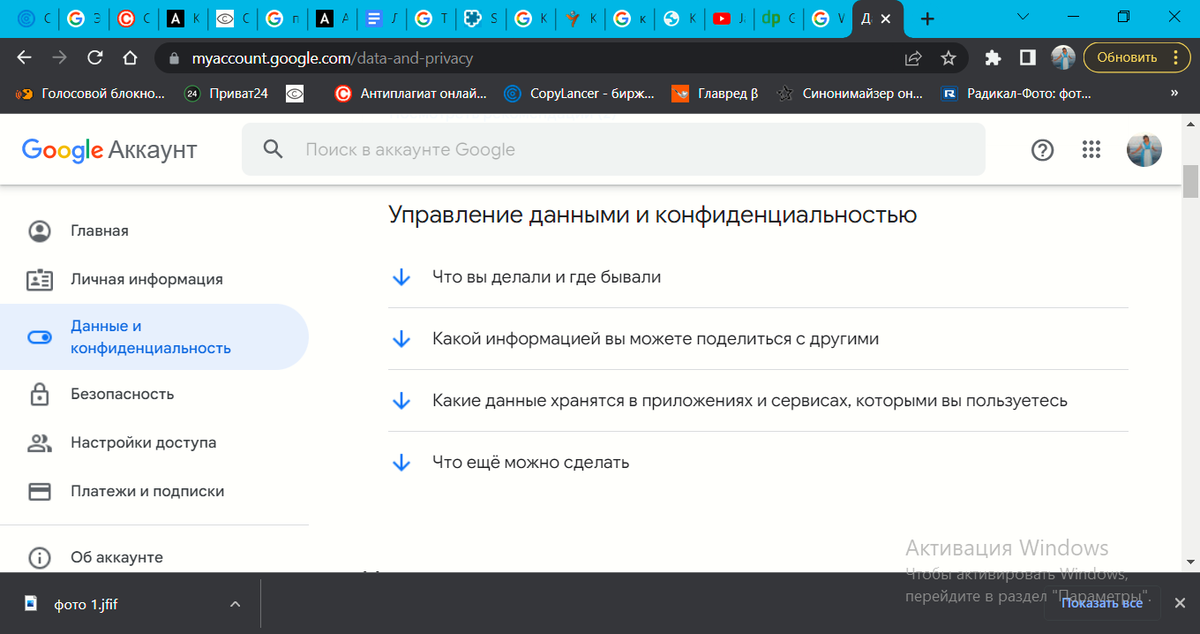Close the active tab with X
This screenshot has width=1200, height=634.
[x=886, y=18]
